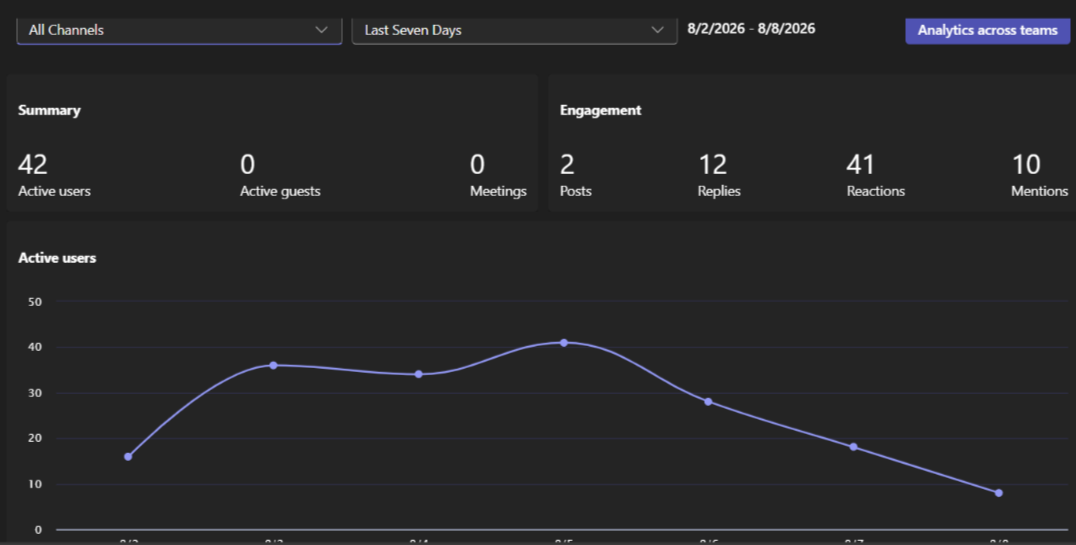This screenshot has width=1076, height=545.
Task: Click the date range 8/2/2026 - 8/8/2026
Action: pos(751,29)
